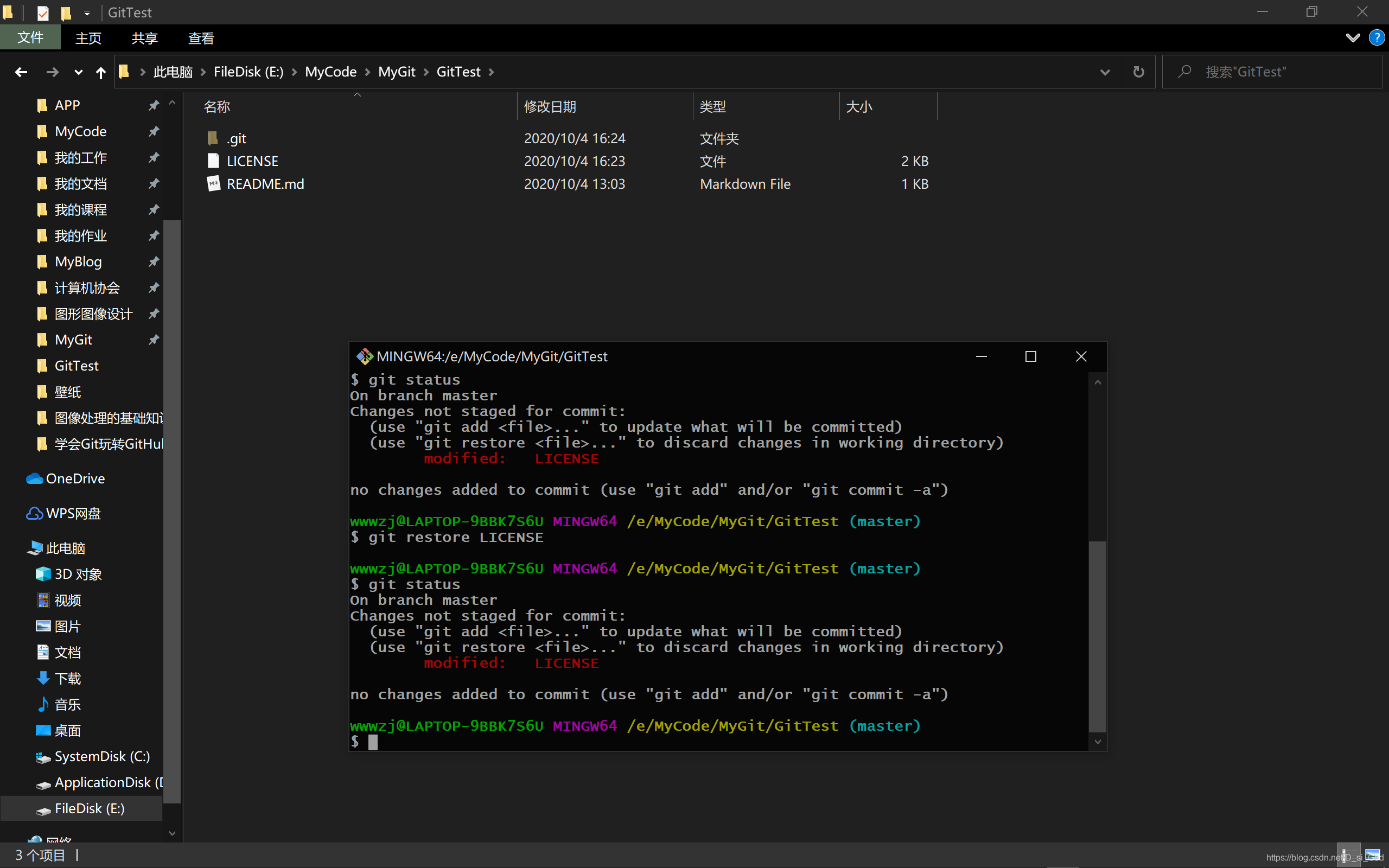Screen dimensions: 1389x868
Task: Click the 3D 对象 cube icon
Action: coord(43,574)
